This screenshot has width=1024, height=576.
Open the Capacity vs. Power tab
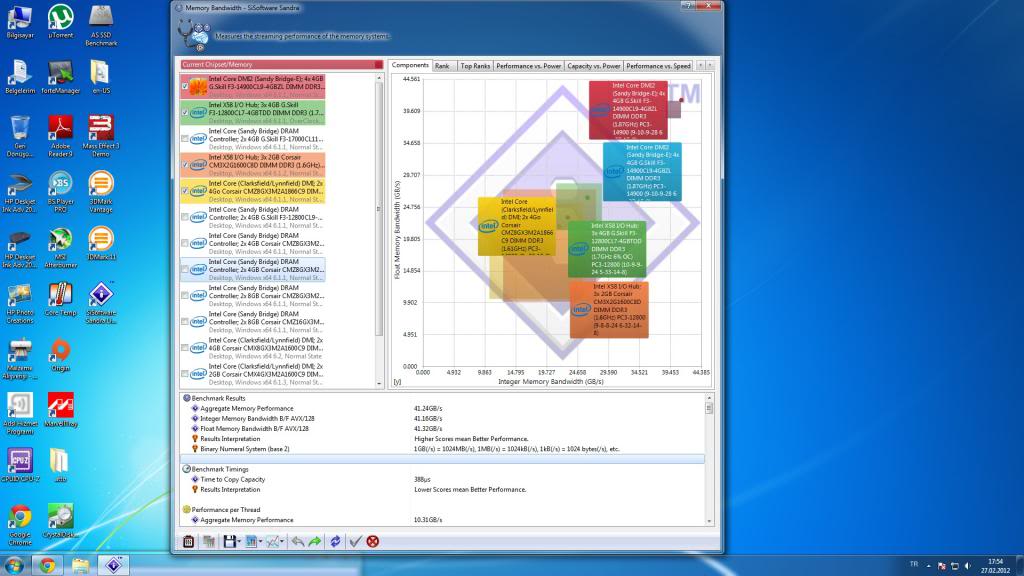pos(594,66)
